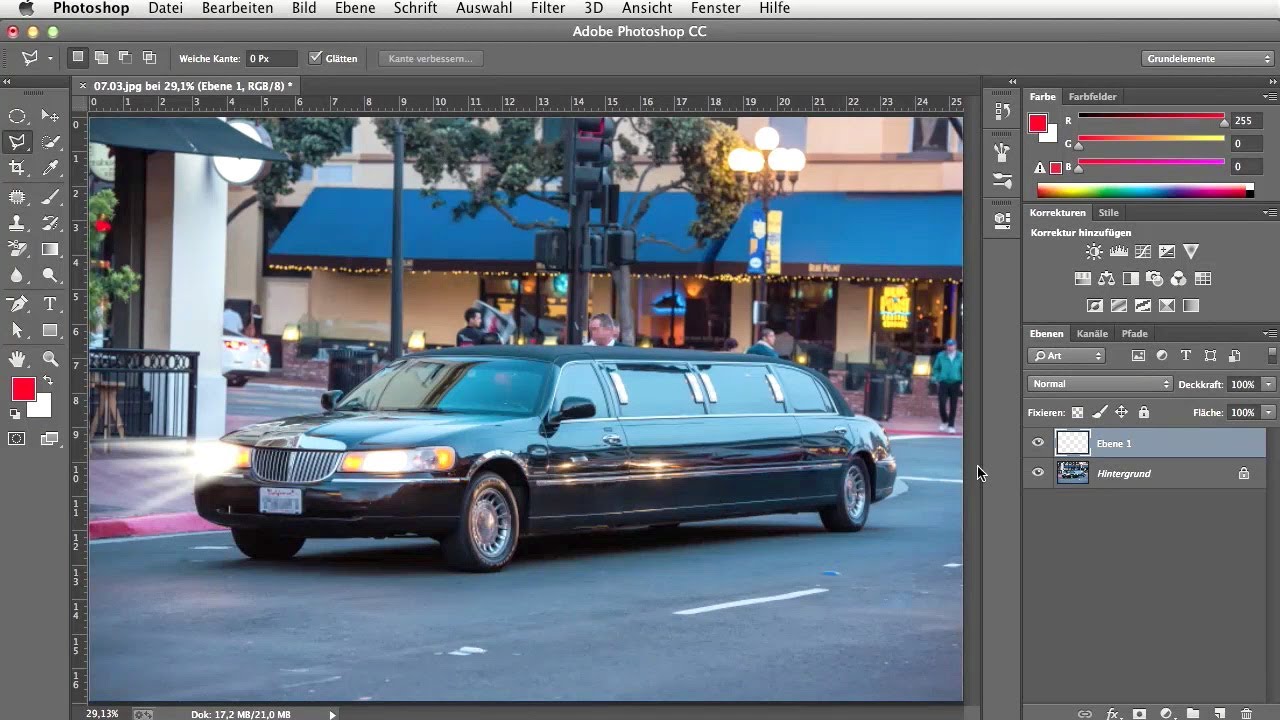Open the Filter menu
The height and width of the screenshot is (720, 1280).
point(548,8)
